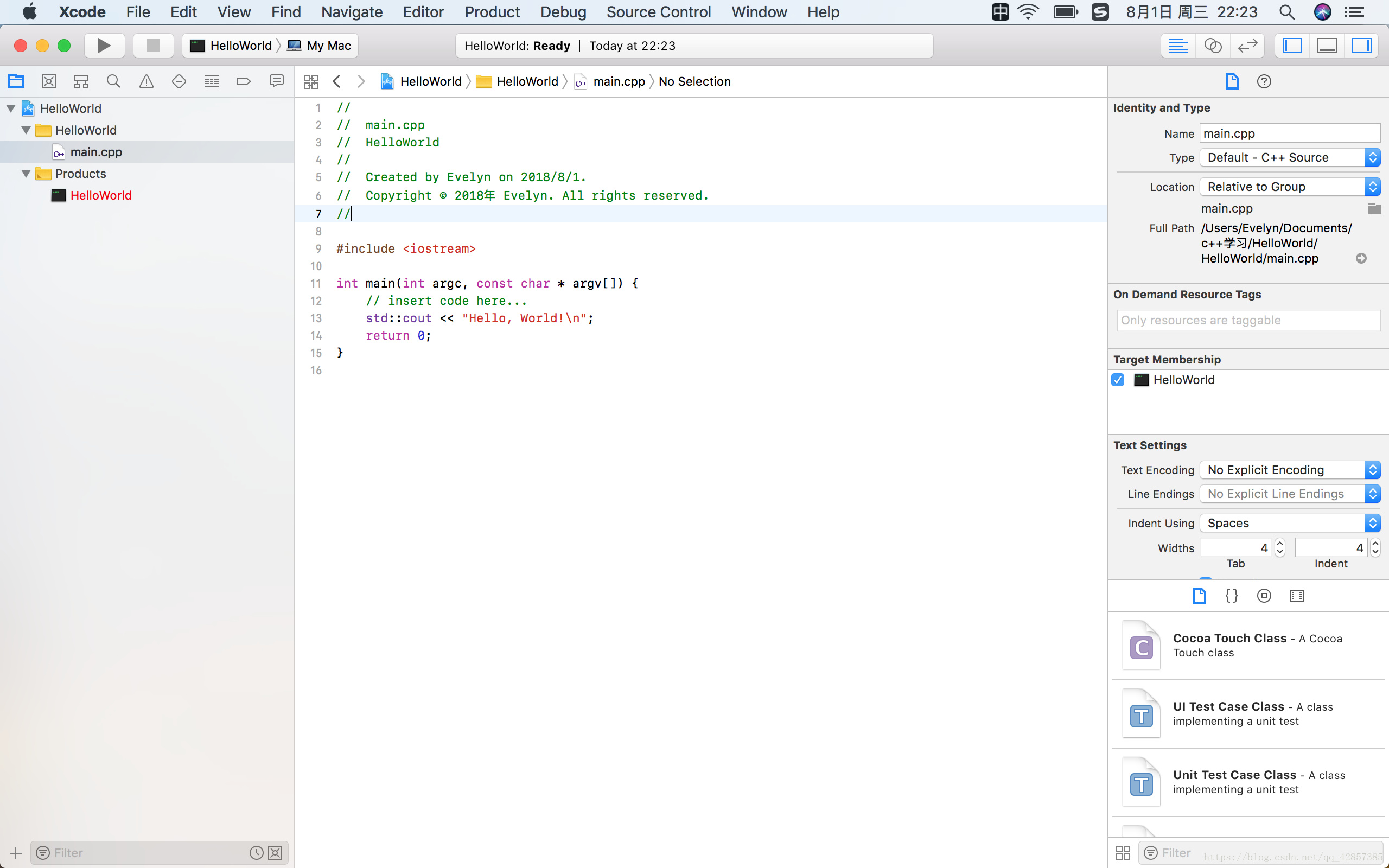Open Spotlight search in menu bar
This screenshot has width=1389, height=868.
pyautogui.click(x=1288, y=12)
